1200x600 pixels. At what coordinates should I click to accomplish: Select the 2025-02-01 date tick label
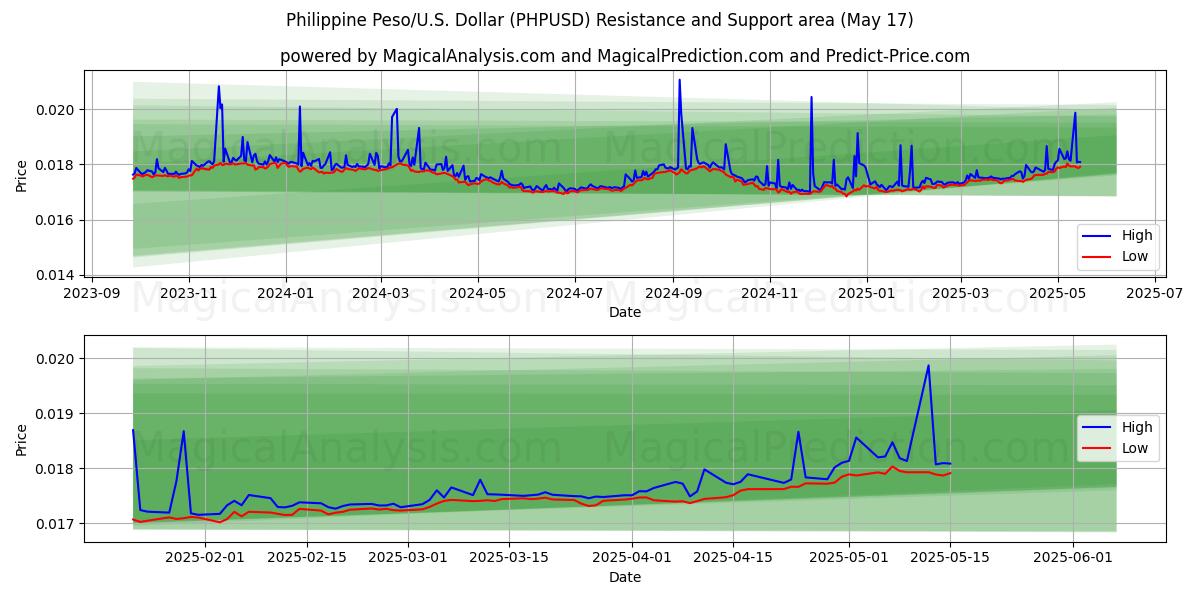[x=205, y=558]
